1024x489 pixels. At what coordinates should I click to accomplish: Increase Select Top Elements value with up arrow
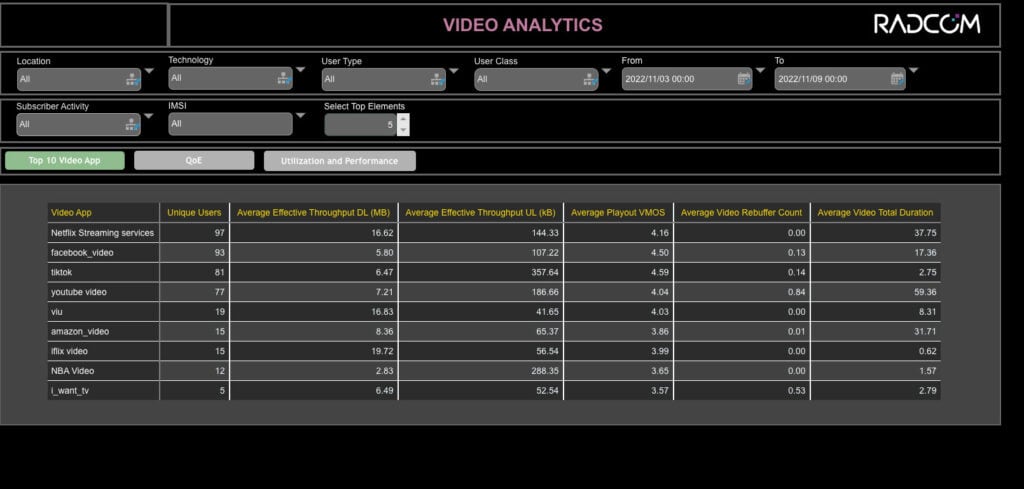point(404,119)
